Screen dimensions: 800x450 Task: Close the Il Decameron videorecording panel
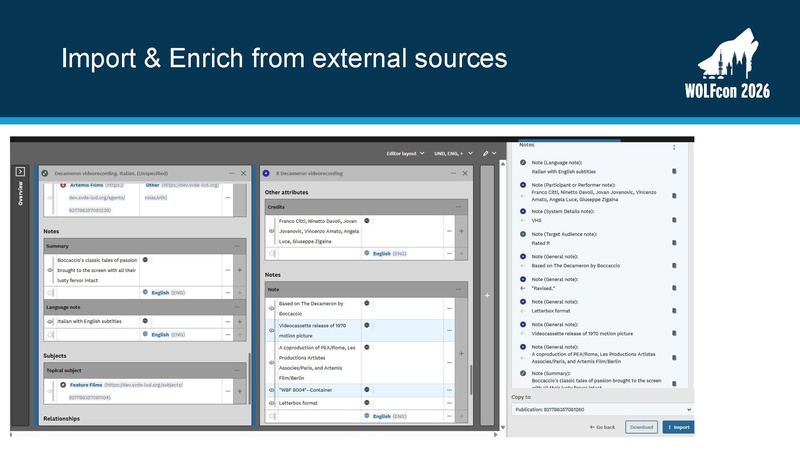[465, 173]
